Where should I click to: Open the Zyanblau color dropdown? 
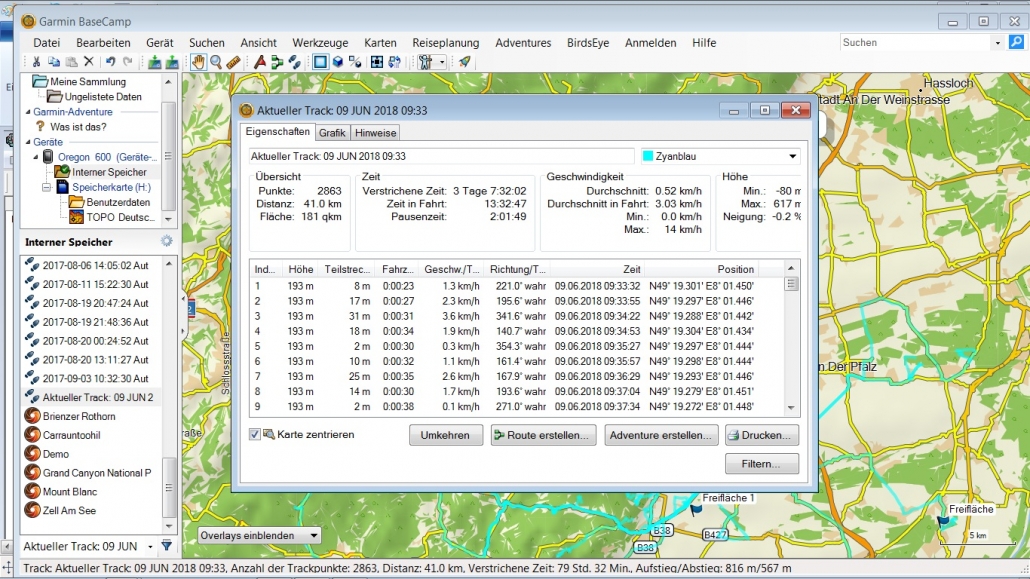792,156
